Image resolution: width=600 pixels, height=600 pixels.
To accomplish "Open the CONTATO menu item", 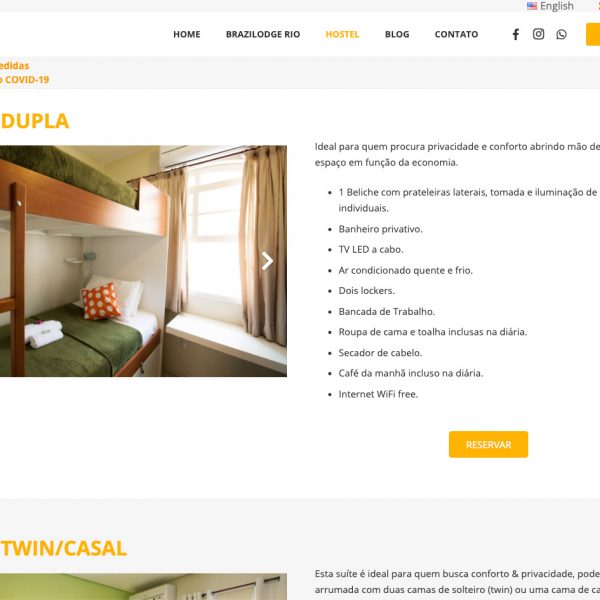I will [456, 34].
